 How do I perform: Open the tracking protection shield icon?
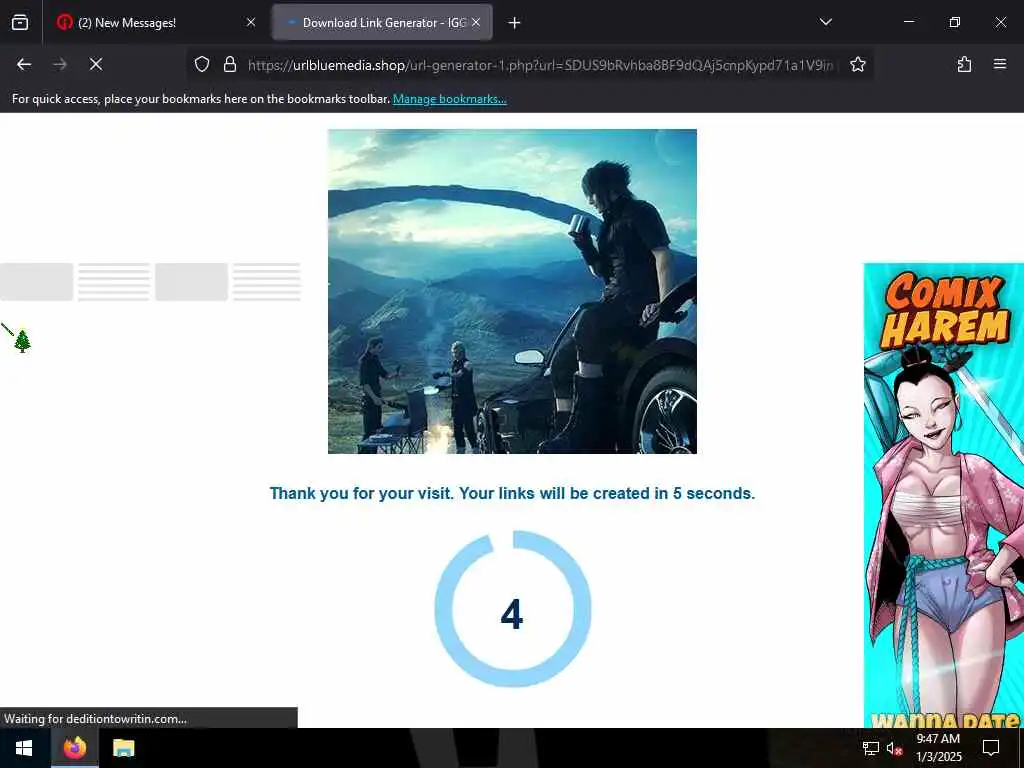pos(202,64)
